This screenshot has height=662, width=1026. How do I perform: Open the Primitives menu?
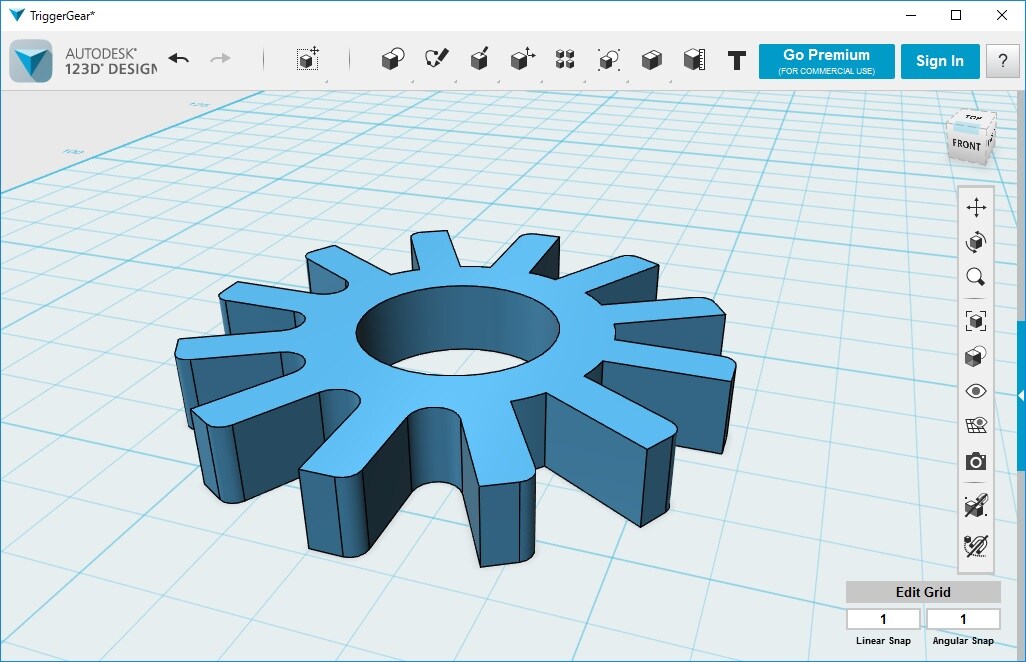tap(393, 60)
